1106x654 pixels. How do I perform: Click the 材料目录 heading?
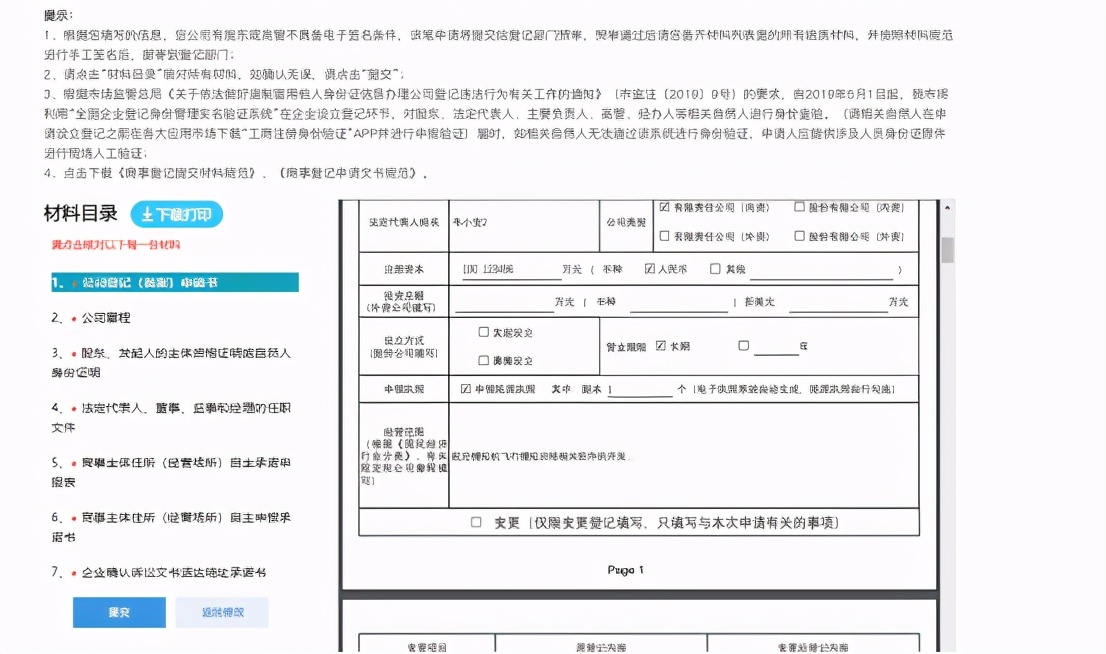tap(80, 214)
